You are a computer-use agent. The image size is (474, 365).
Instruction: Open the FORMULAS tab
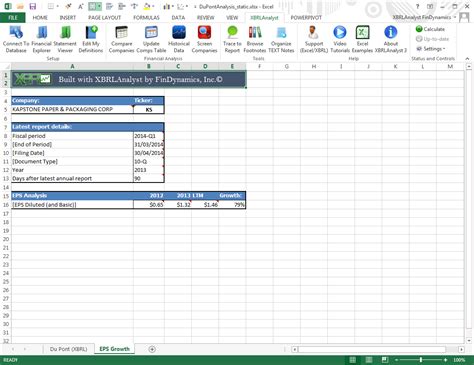coord(146,18)
